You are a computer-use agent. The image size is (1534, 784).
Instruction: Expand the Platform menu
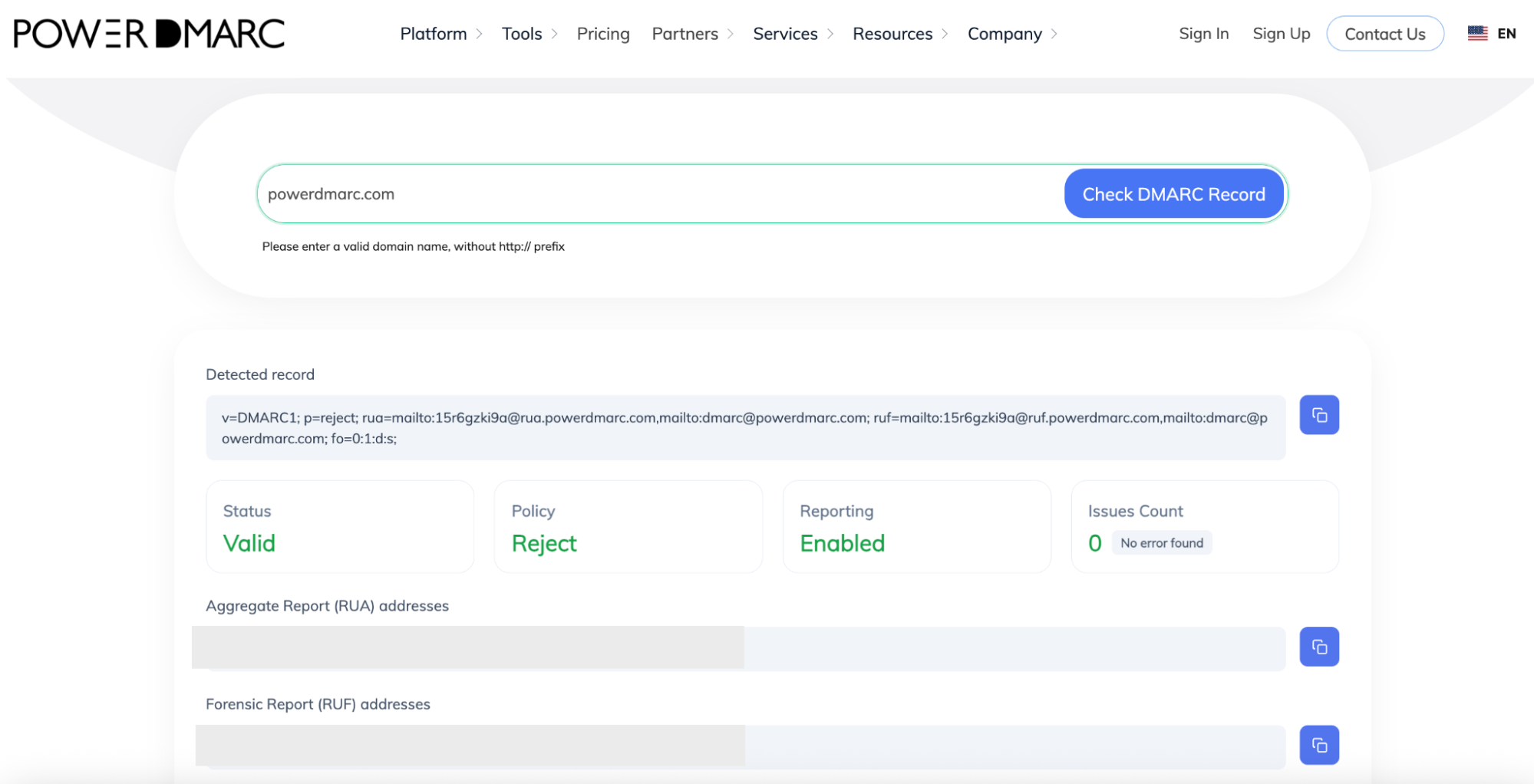point(441,34)
